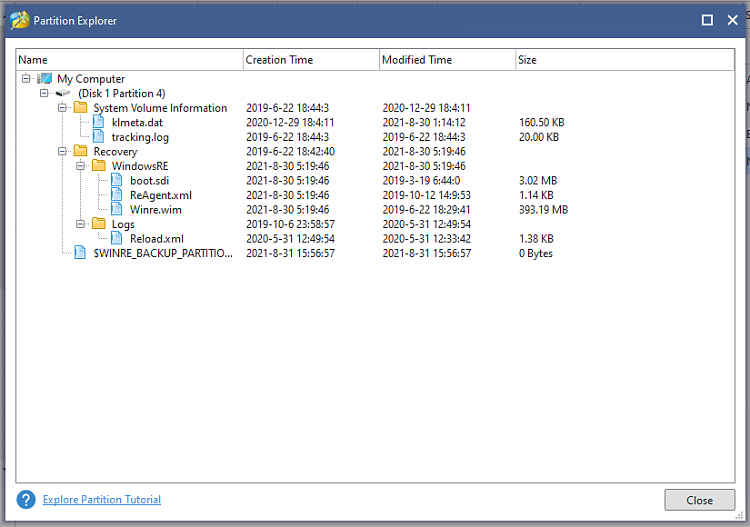Screen dimensions: 750x527
Task: Collapse the My Computer tree node
Action: (x=25, y=79)
